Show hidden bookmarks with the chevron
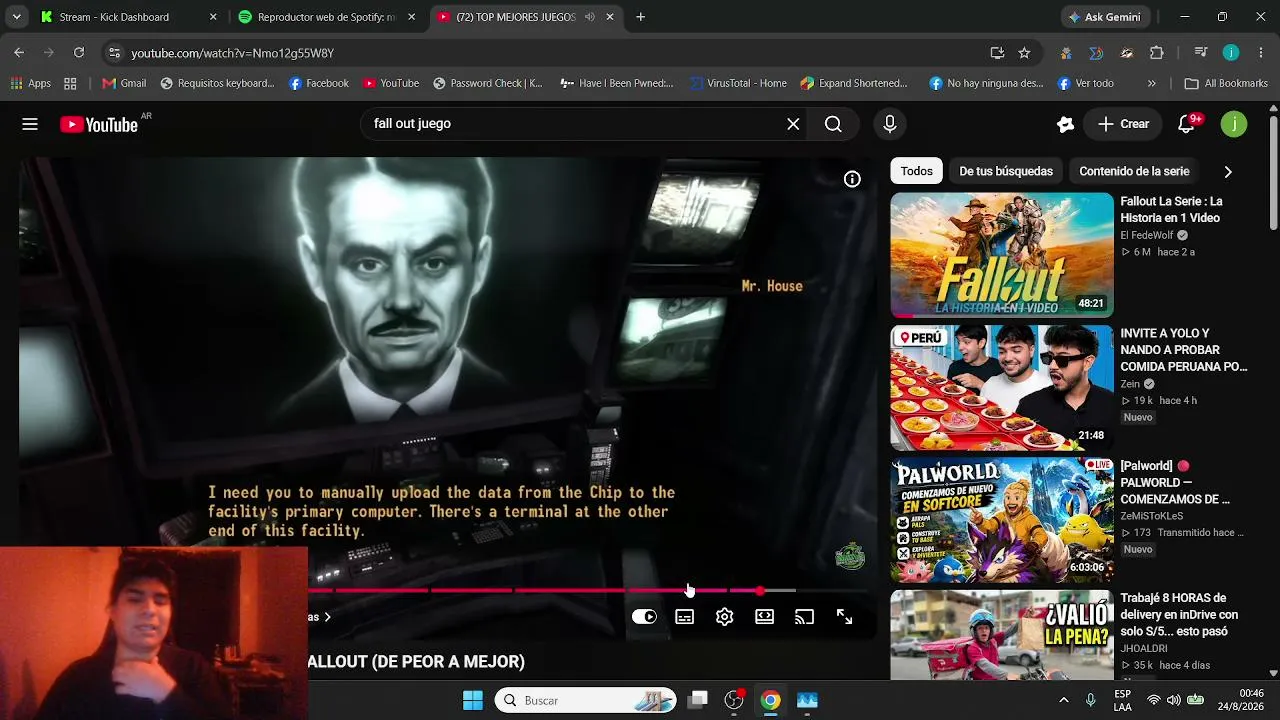The image size is (1280, 720). click(x=1152, y=83)
